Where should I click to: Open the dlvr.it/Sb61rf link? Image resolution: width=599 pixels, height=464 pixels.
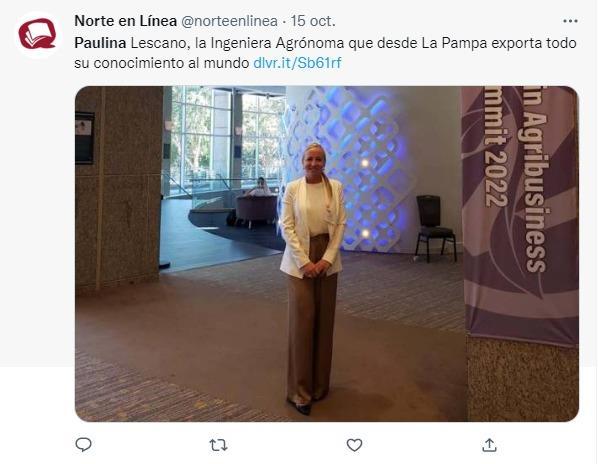pyautogui.click(x=297, y=63)
